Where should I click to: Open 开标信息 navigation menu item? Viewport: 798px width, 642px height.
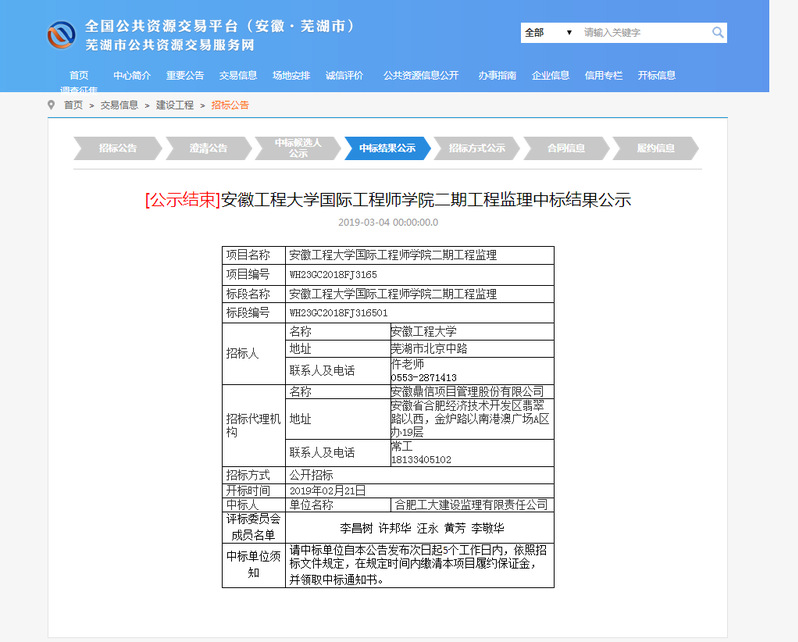point(656,75)
